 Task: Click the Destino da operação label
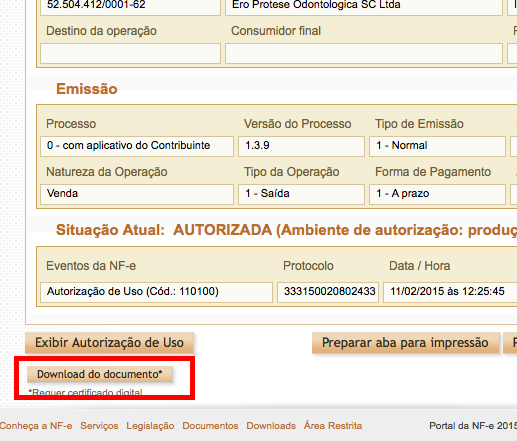click(101, 31)
